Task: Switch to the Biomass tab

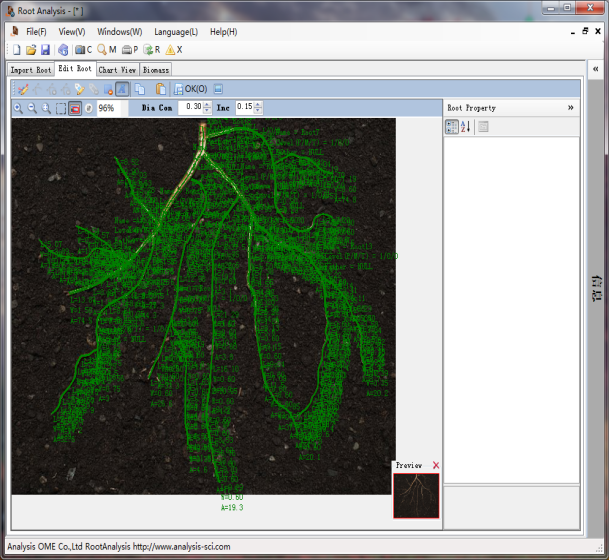Action: tap(155, 70)
